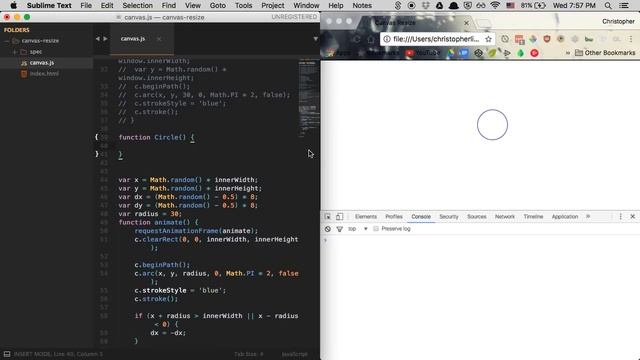Open canvas.js in the sidebar
Screen dimensions: 640x360
[42, 63]
